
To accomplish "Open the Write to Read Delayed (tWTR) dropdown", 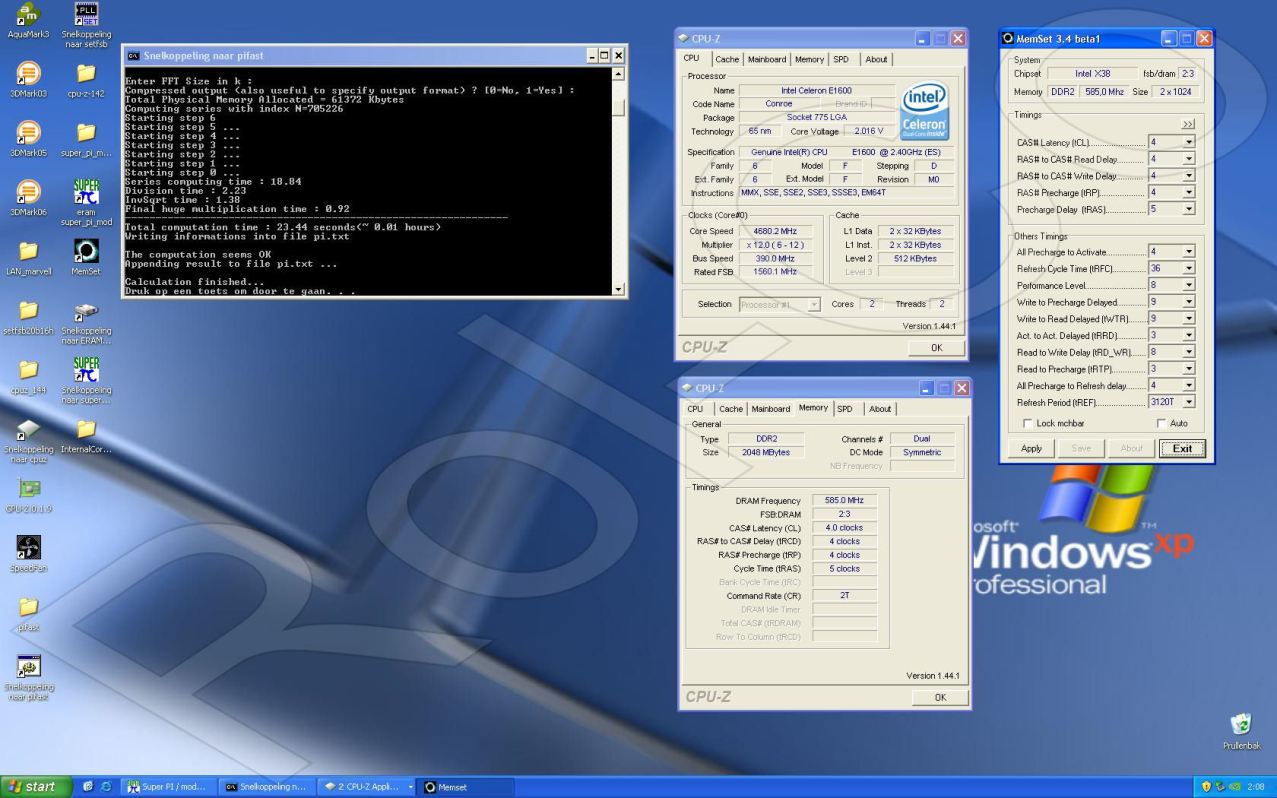I will click(1188, 319).
